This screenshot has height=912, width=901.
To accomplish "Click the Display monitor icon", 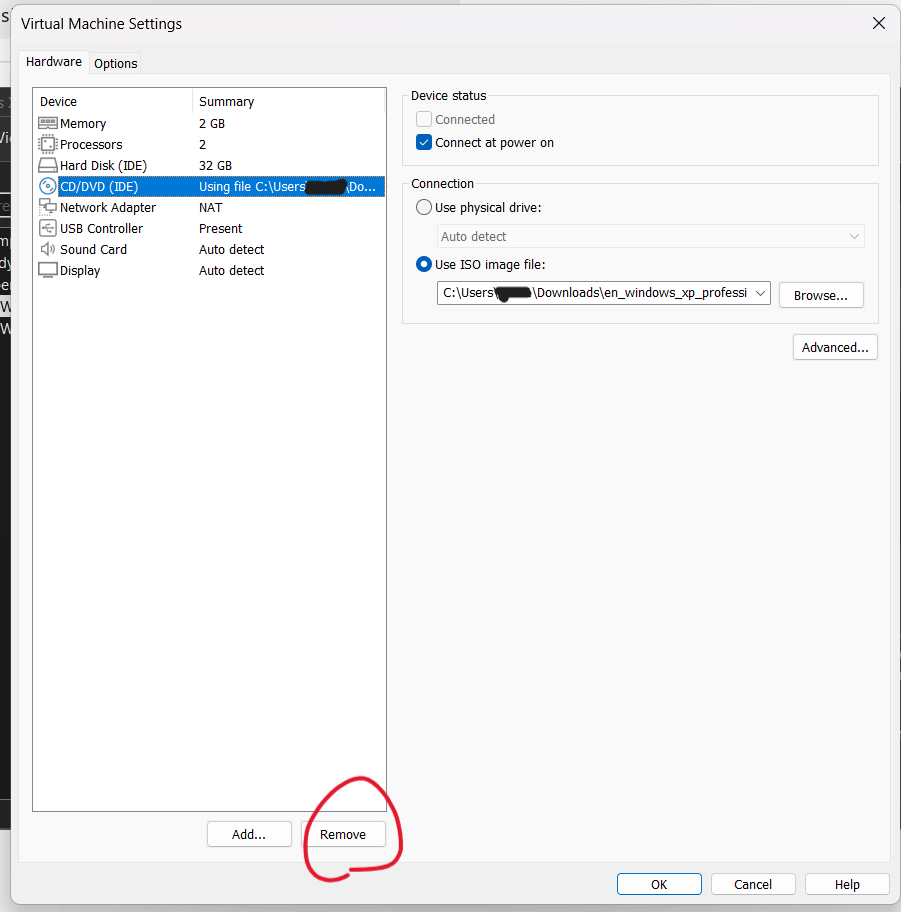I will (48, 270).
